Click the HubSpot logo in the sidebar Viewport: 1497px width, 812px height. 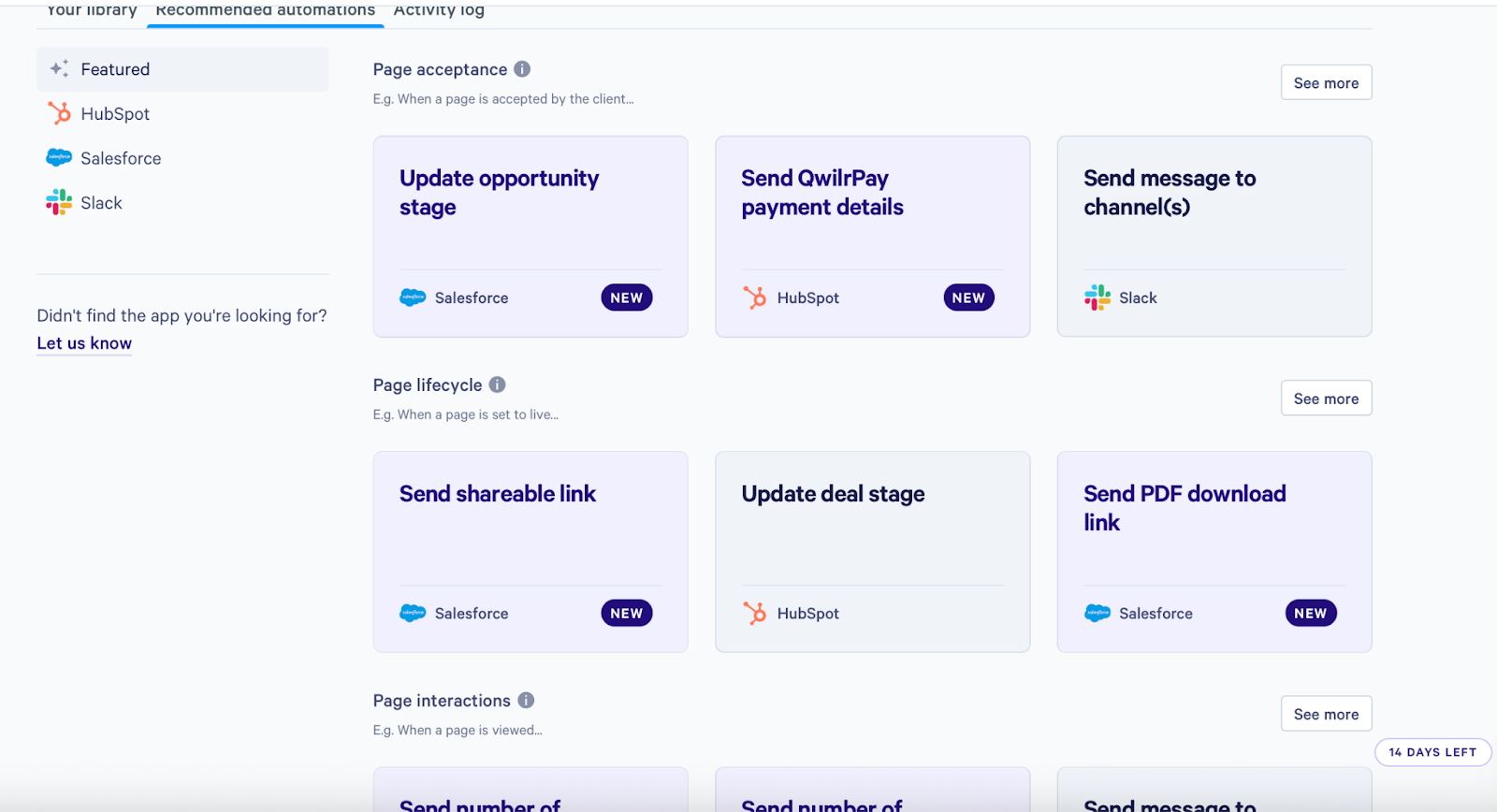[x=59, y=113]
